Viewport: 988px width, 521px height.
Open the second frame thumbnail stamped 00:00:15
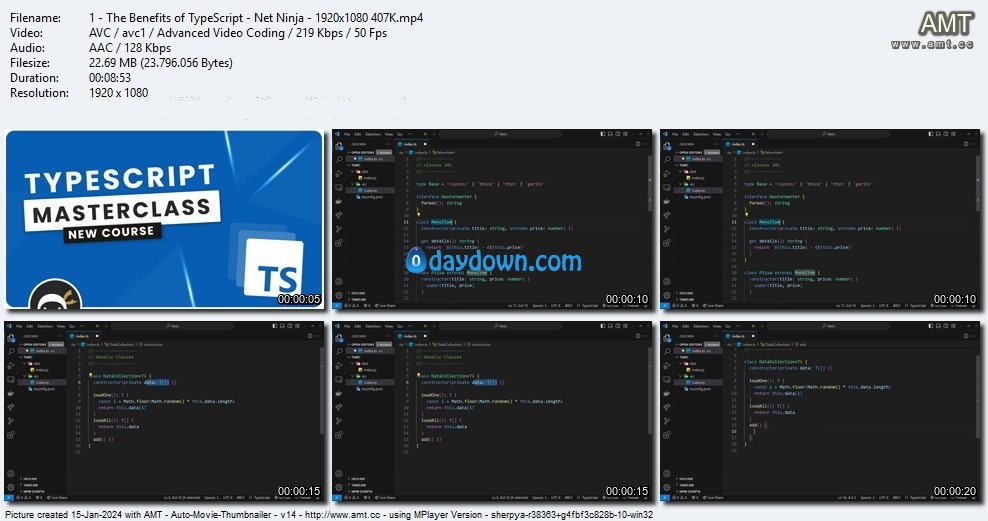pos(492,411)
